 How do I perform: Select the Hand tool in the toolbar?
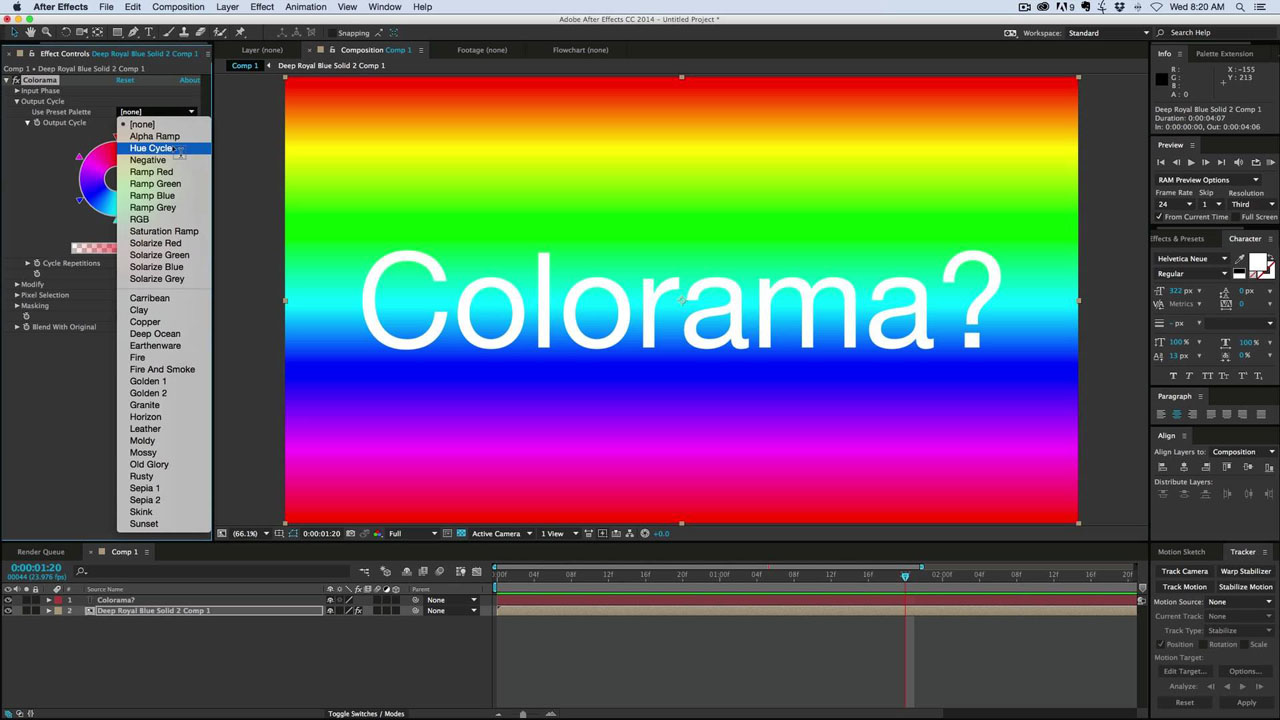(30, 32)
